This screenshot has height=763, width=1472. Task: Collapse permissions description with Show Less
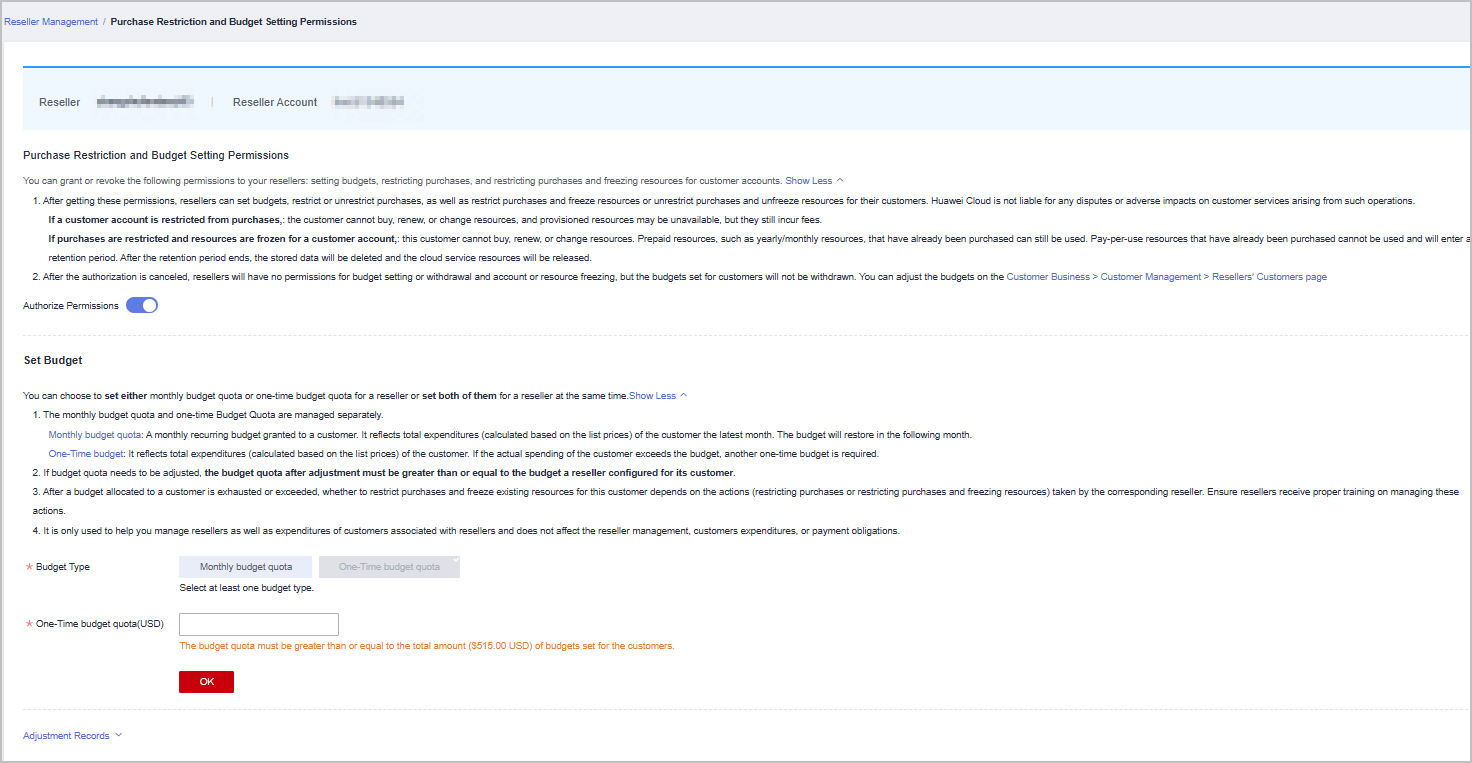tap(808, 181)
